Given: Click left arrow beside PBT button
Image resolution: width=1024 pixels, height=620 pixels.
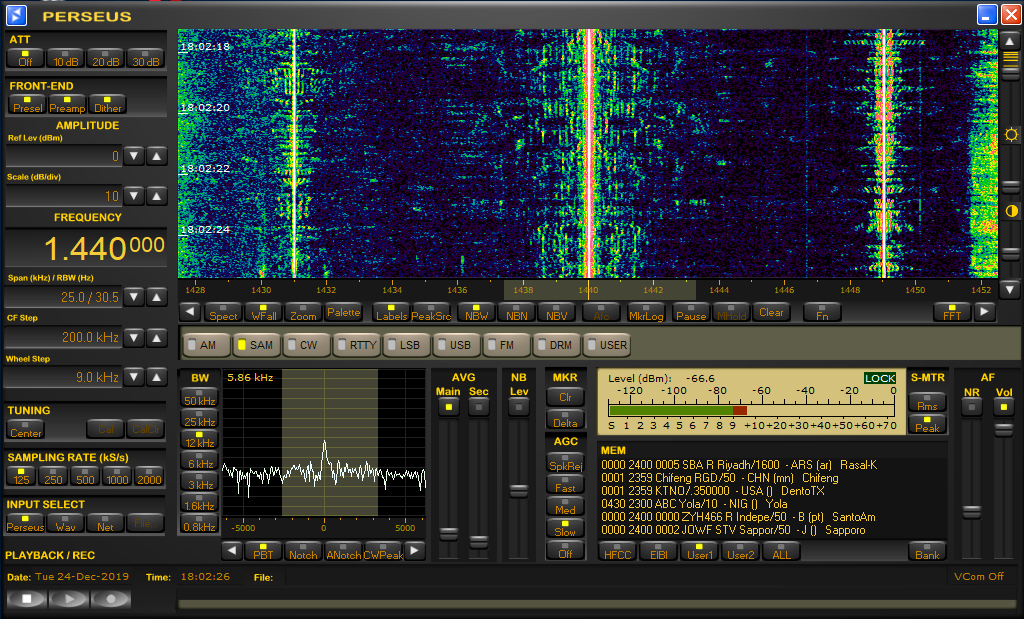Looking at the screenshot, I should (x=231, y=550).
